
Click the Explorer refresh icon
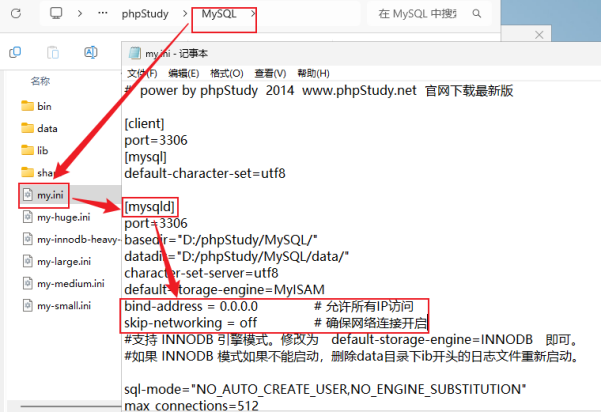pos(16,13)
